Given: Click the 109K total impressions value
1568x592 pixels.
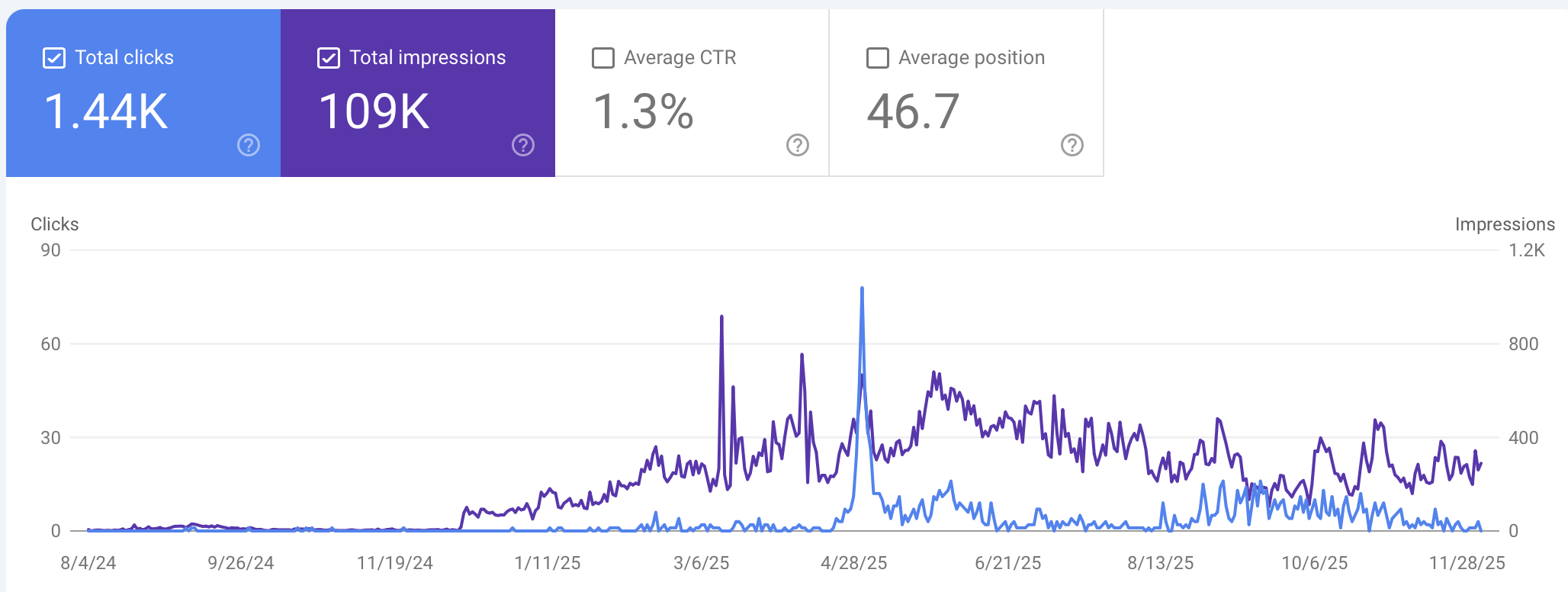Looking at the screenshot, I should click(x=374, y=111).
